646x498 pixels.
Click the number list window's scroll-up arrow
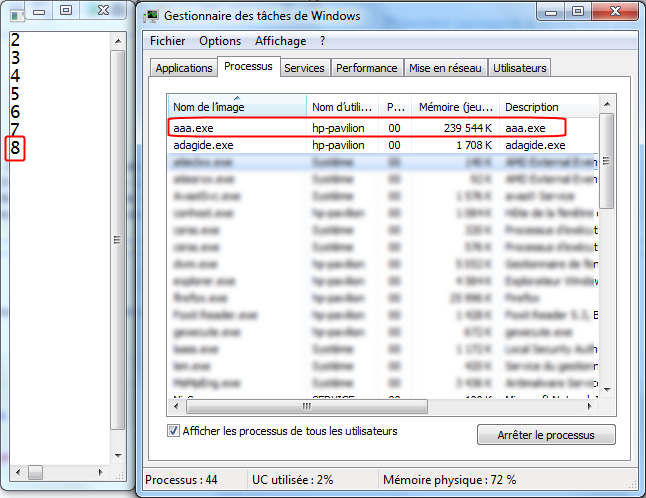click(x=119, y=40)
